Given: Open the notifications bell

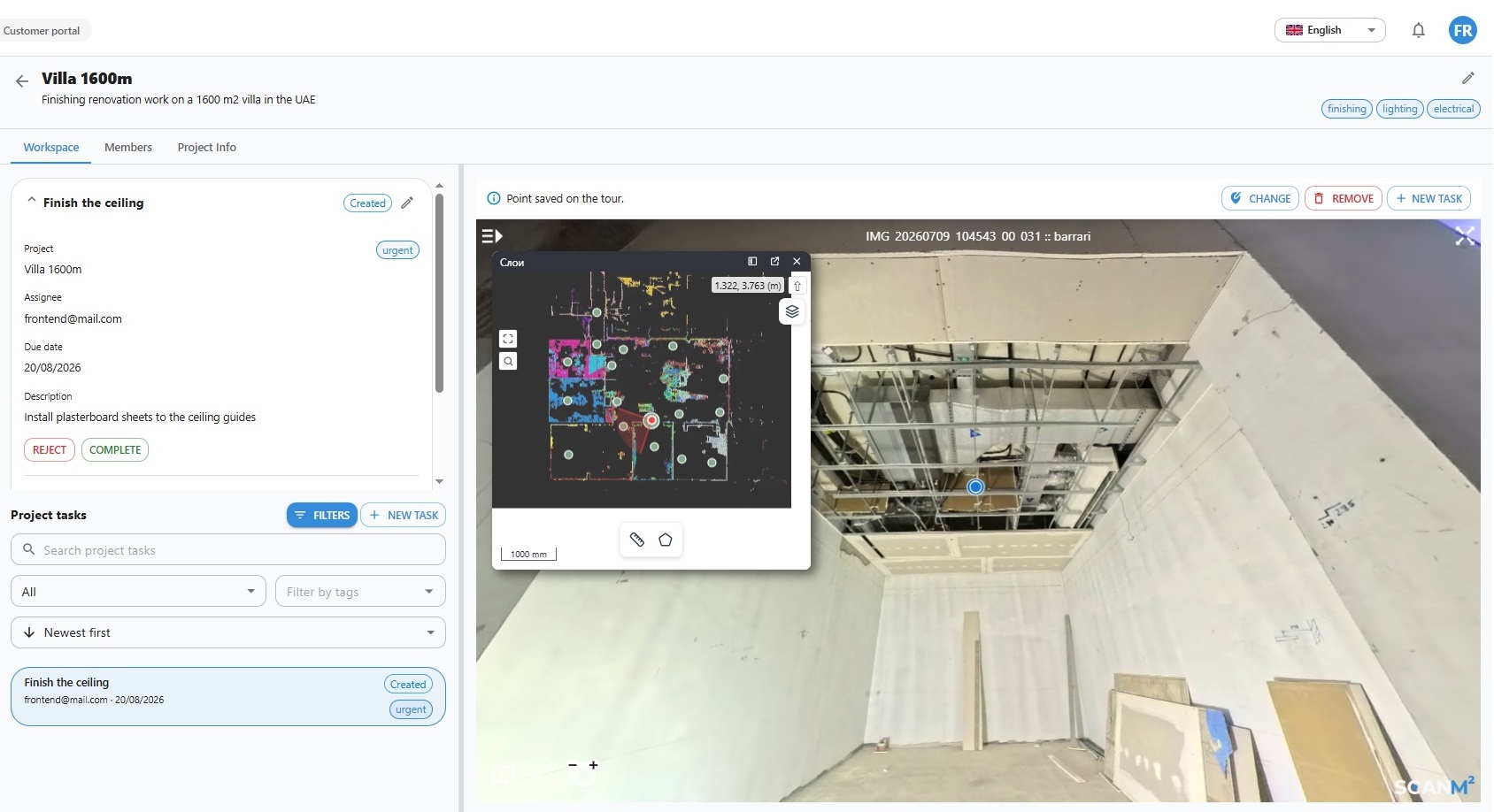Looking at the screenshot, I should pos(1418,30).
